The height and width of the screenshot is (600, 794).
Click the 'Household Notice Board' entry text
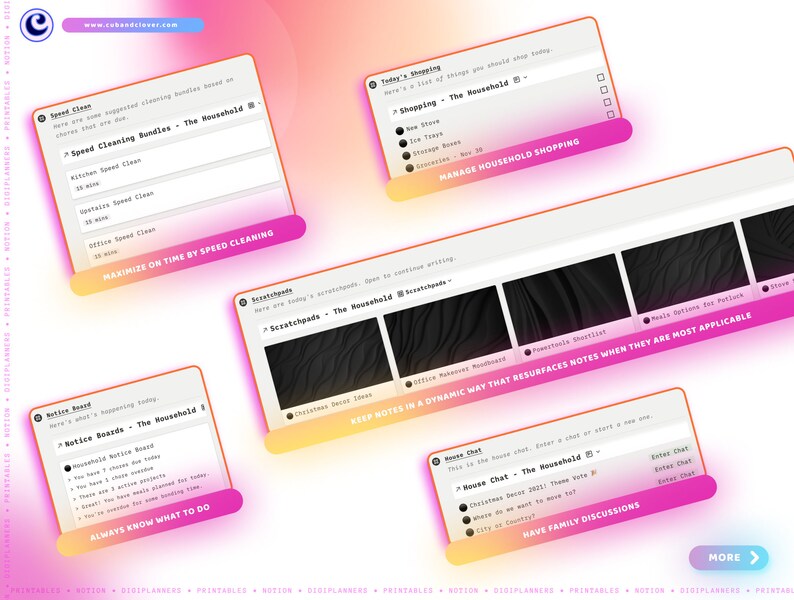point(113,456)
